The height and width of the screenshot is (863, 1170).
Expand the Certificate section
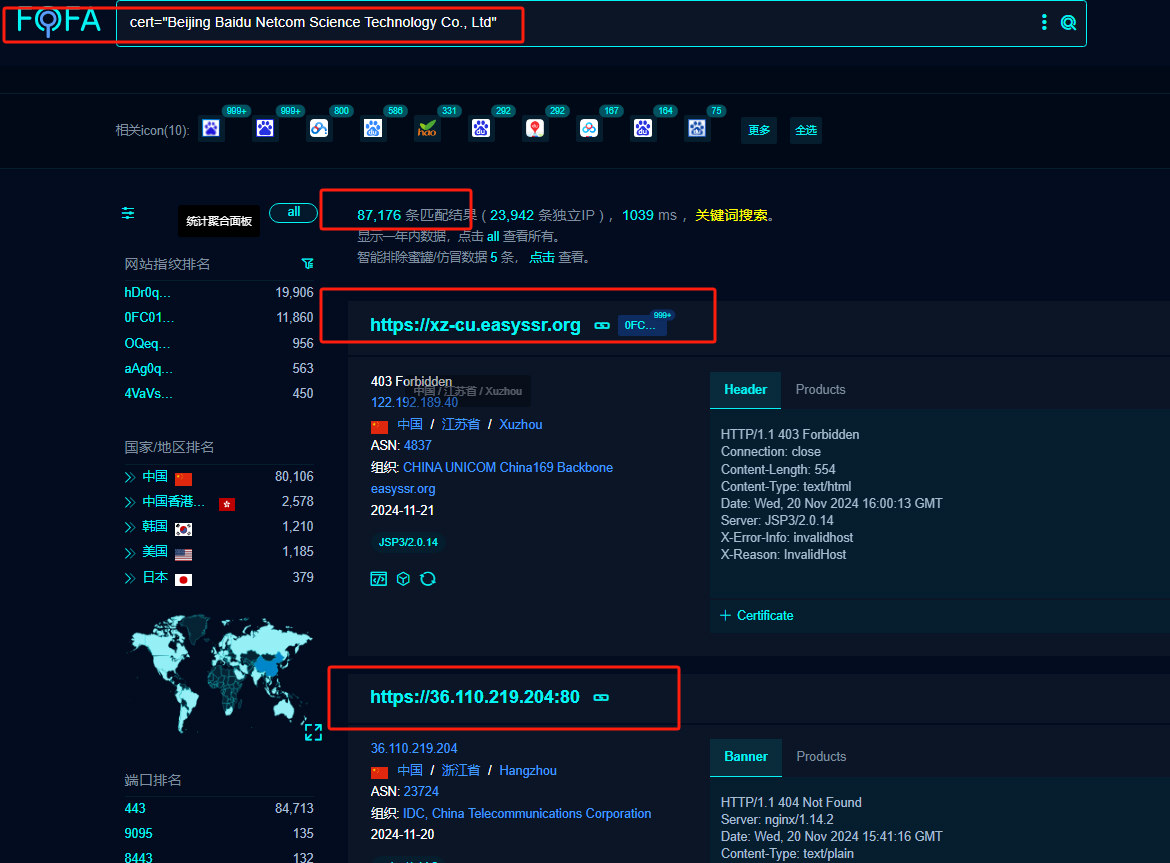pos(757,615)
